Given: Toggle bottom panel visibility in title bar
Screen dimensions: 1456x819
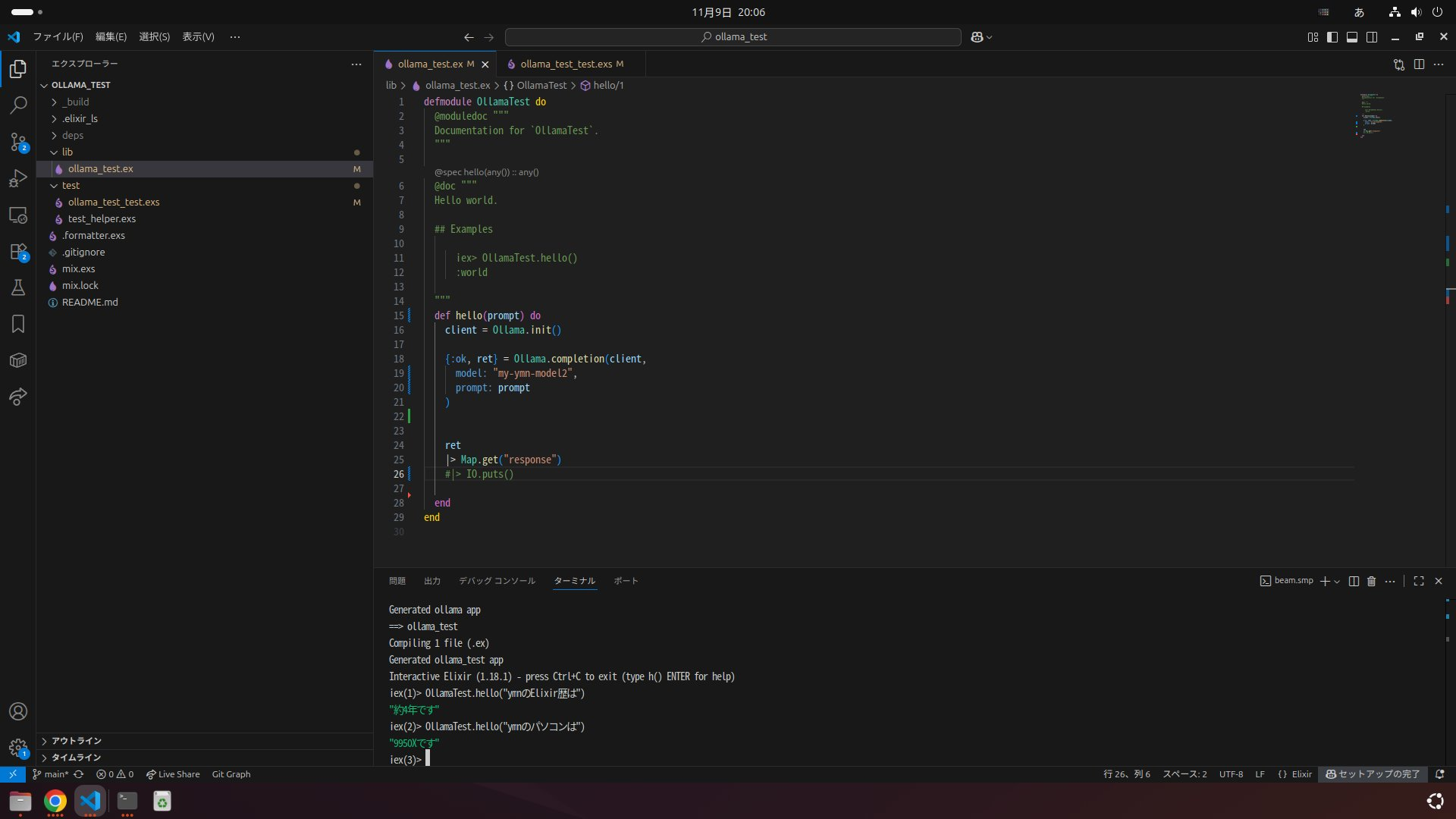Looking at the screenshot, I should pyautogui.click(x=1352, y=37).
